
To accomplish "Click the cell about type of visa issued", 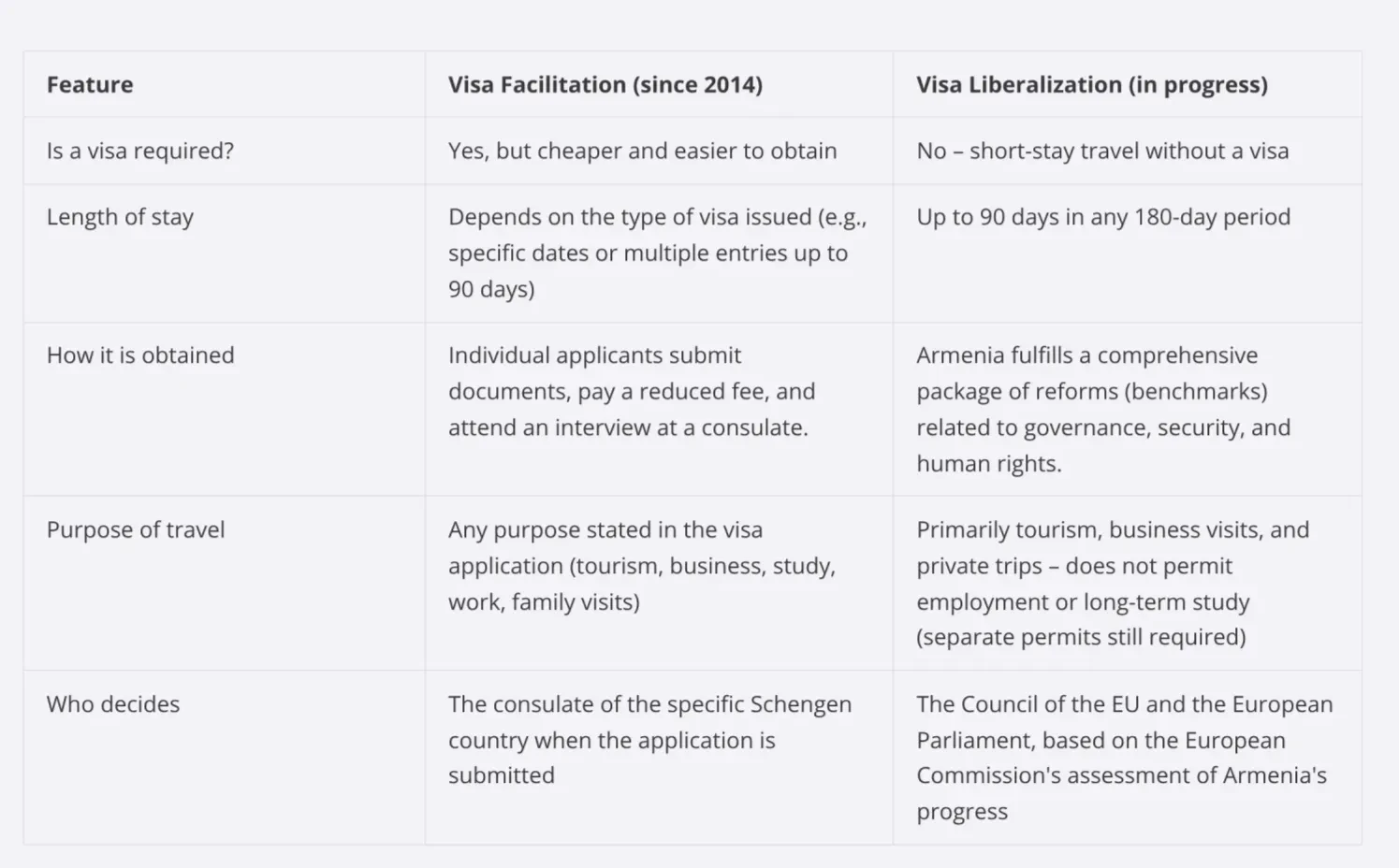I will tap(658, 253).
